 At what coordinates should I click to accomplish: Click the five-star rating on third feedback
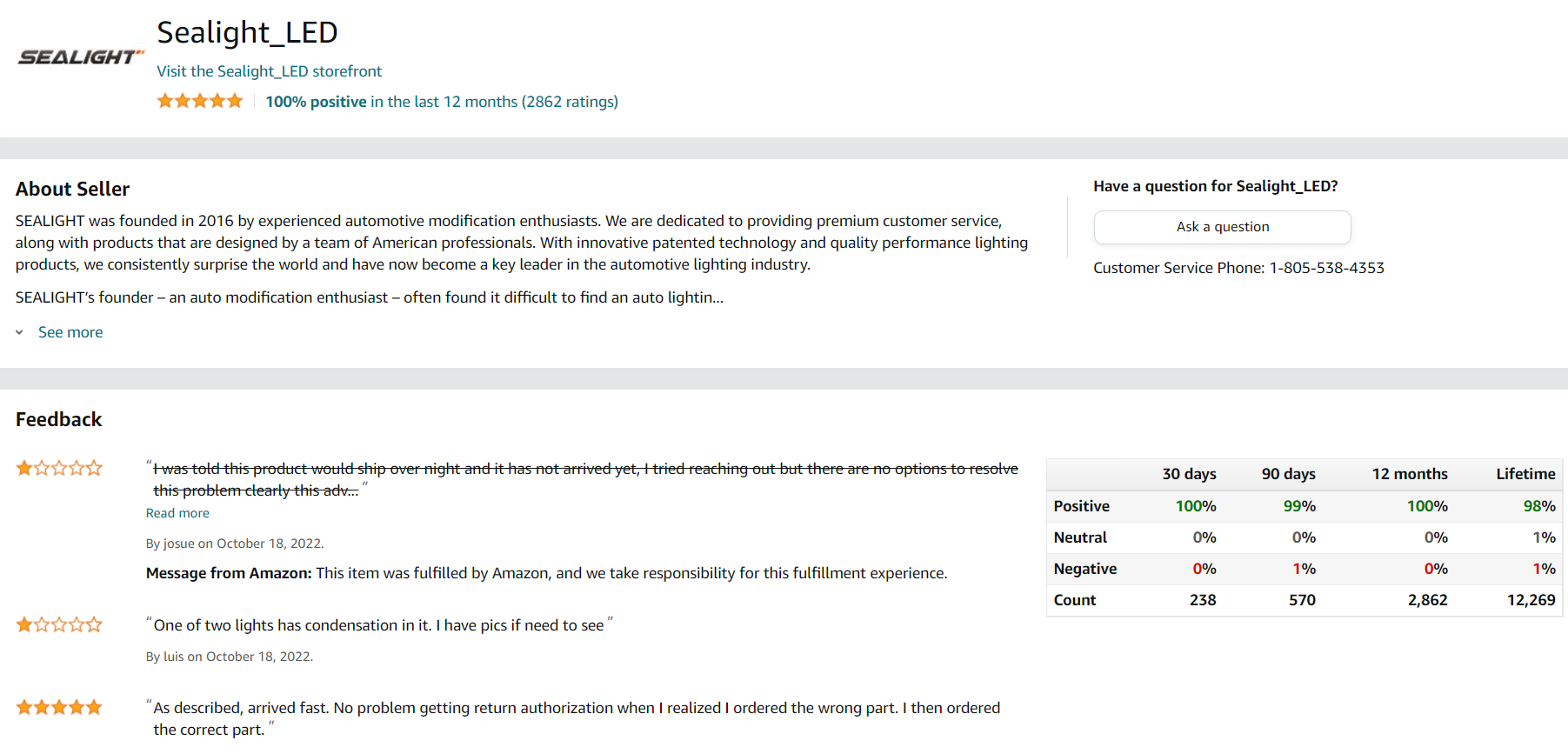pyautogui.click(x=59, y=707)
